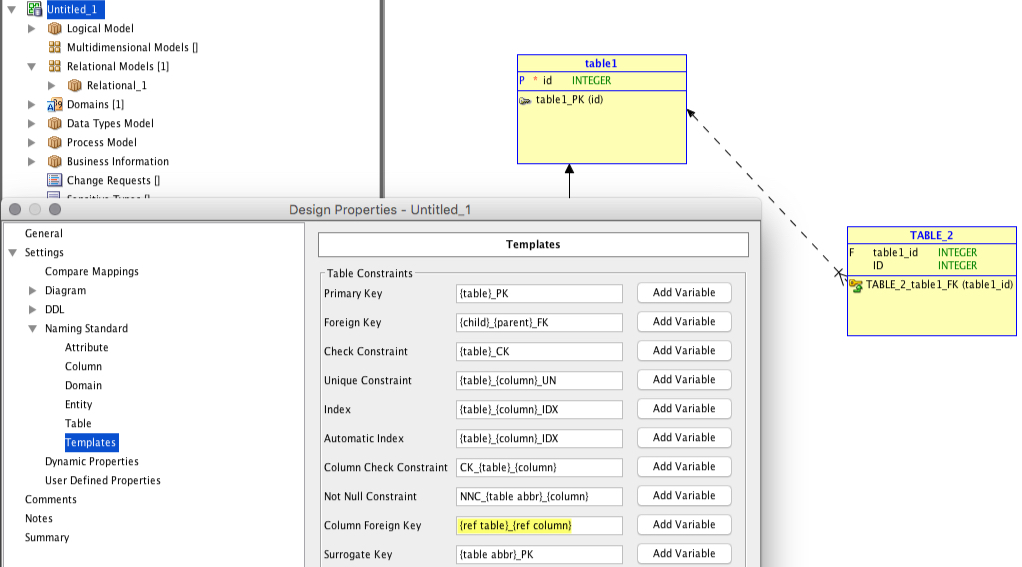This screenshot has width=1022, height=567.
Task: Collapse the Relational Models node
Action: click(31, 66)
